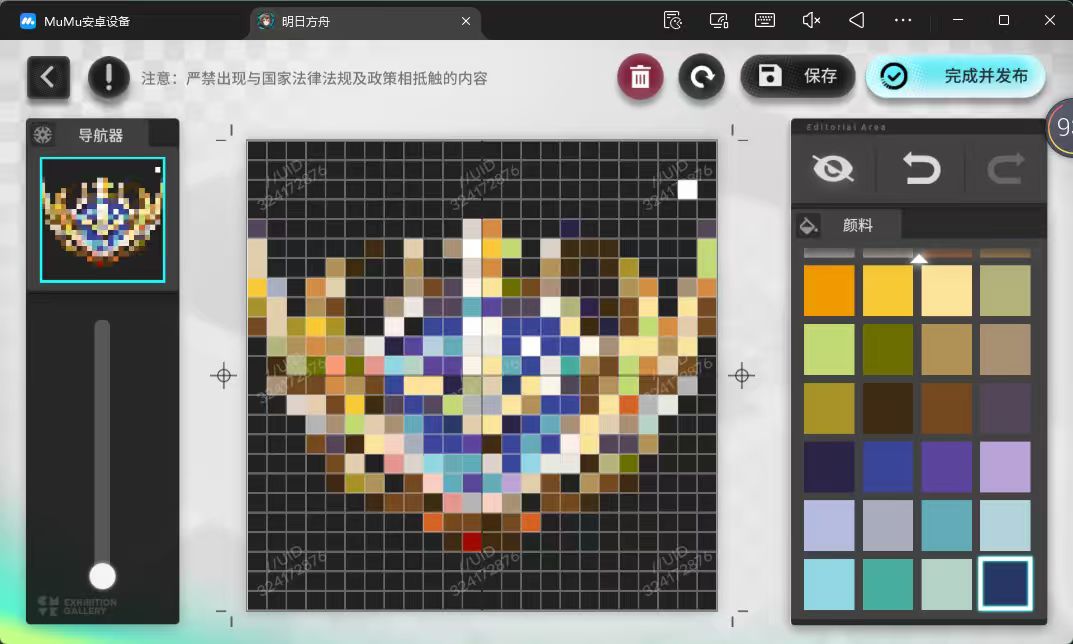Mute emulator sound with the speaker icon
The width and height of the screenshot is (1073, 644).
811,20
